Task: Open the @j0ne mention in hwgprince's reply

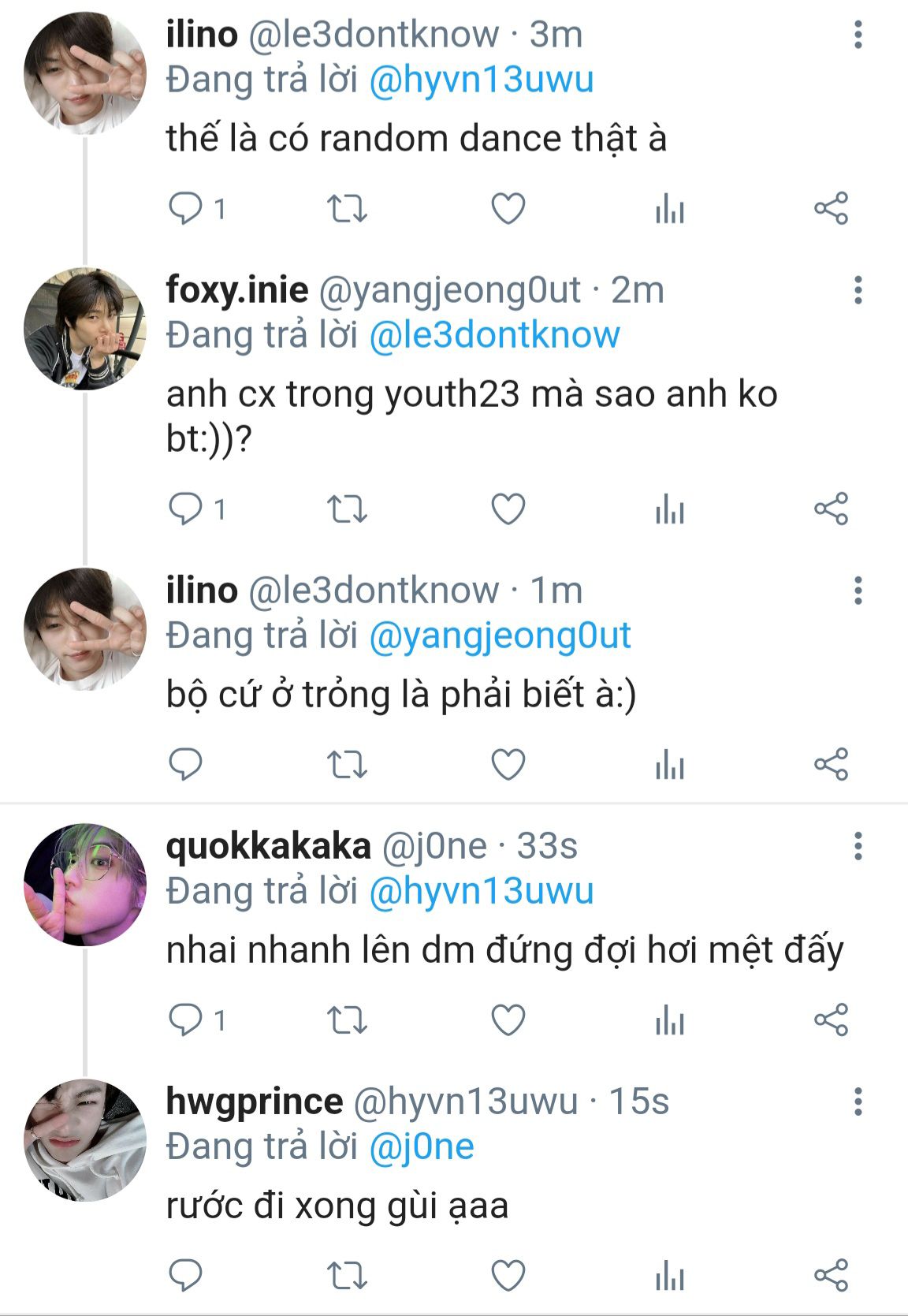Action: 421,1147
